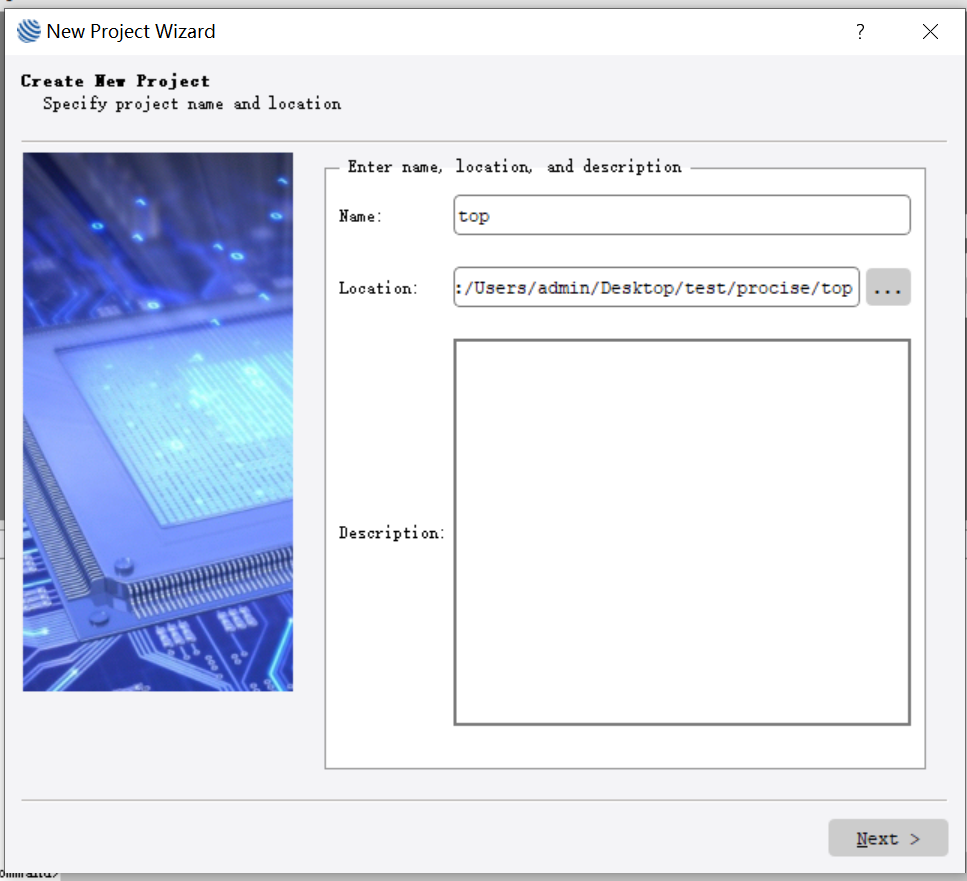The image size is (967, 881).
Task: Click the "New Project Wizard" title bar text
Action: [x=131, y=32]
